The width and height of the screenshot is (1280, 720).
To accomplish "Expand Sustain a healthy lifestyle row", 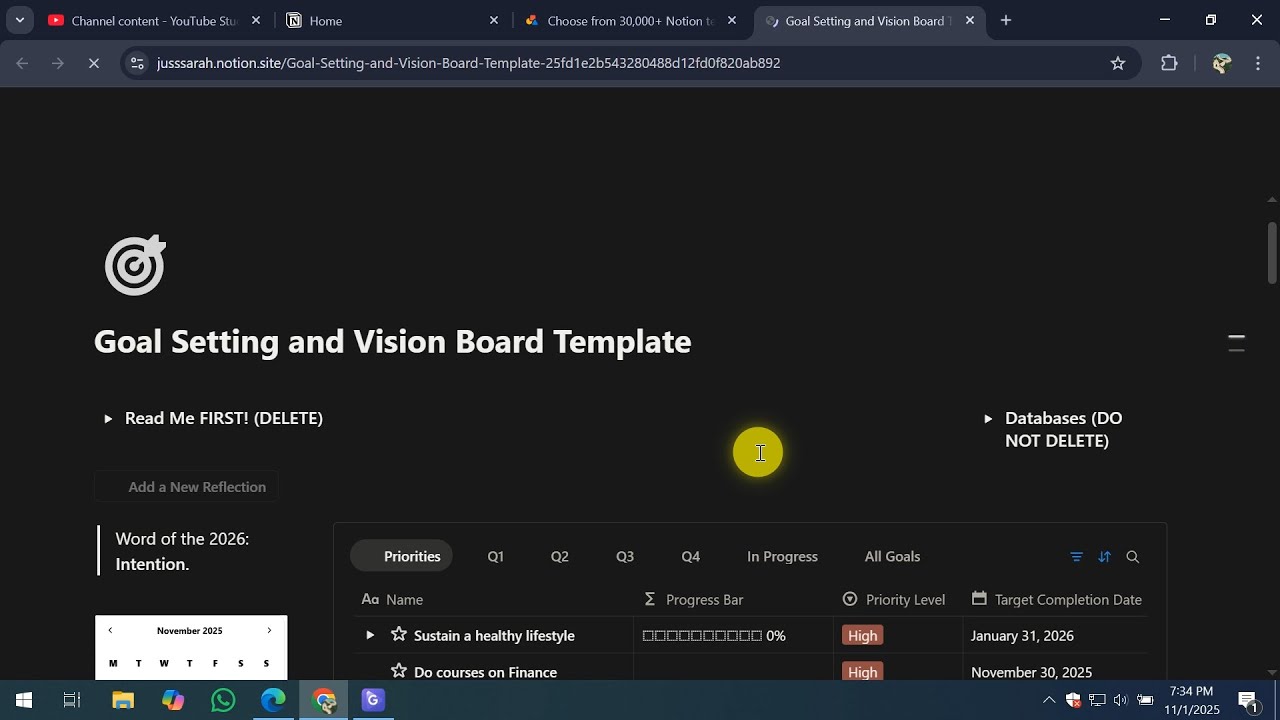I will pyautogui.click(x=370, y=635).
